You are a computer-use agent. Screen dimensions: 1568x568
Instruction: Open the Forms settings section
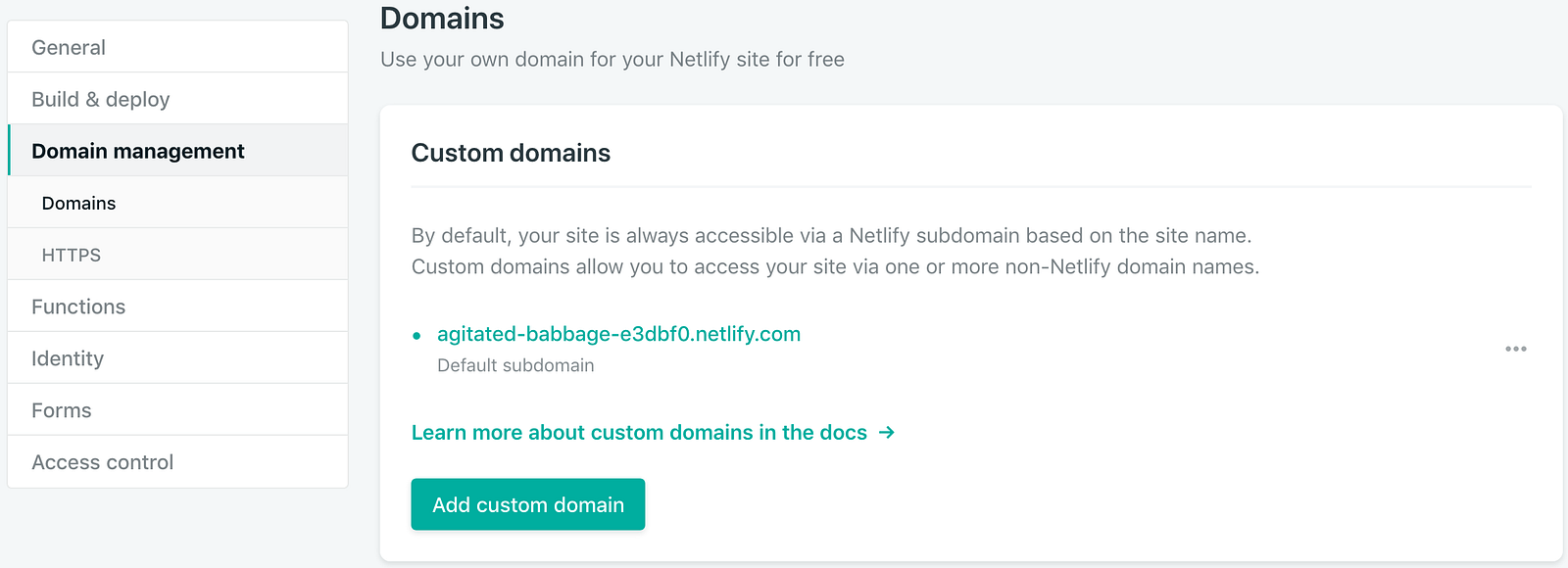[62, 410]
